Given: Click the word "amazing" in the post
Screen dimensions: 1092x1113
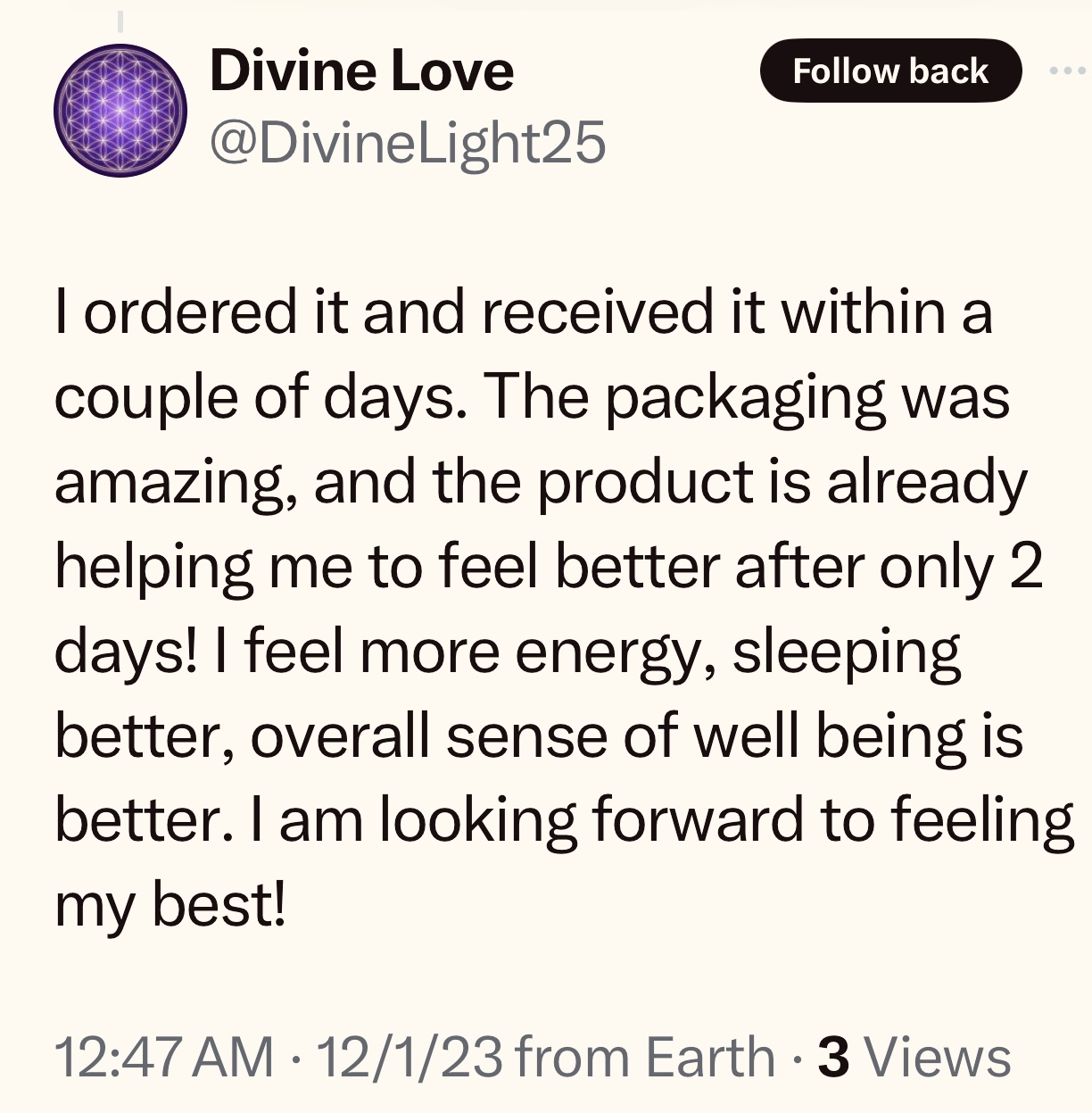Looking at the screenshot, I should point(175,482).
